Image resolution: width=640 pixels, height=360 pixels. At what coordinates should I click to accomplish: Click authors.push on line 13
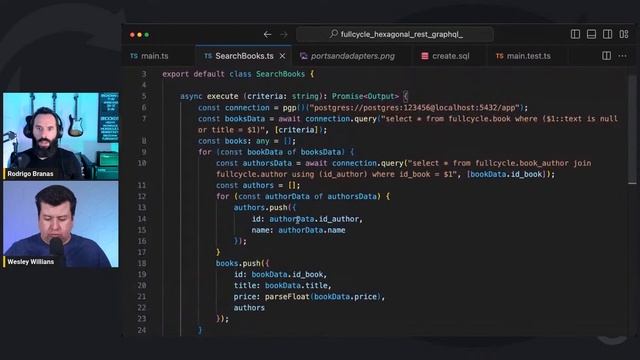tap(260, 208)
